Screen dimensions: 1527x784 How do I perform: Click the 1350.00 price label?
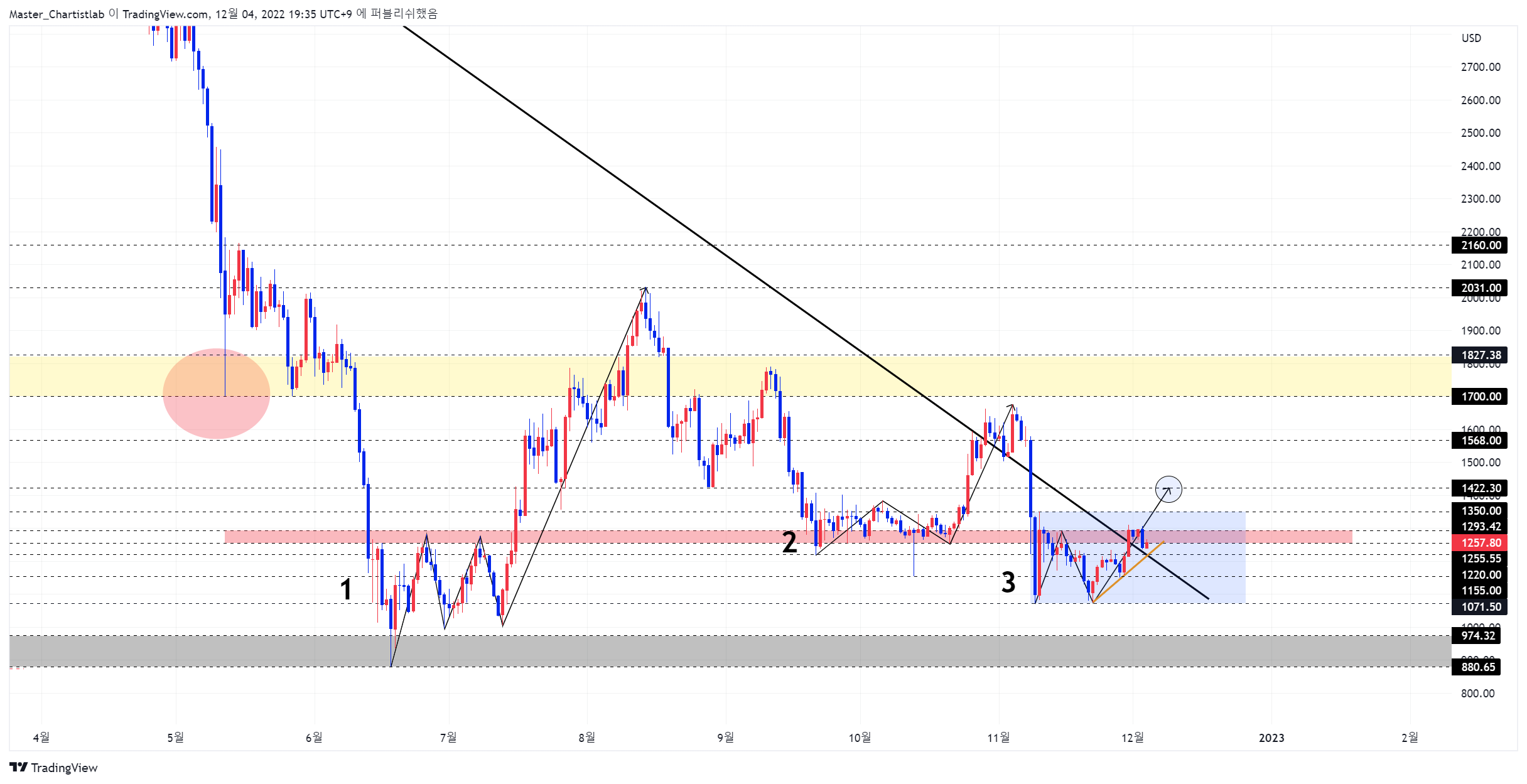pos(1479,511)
